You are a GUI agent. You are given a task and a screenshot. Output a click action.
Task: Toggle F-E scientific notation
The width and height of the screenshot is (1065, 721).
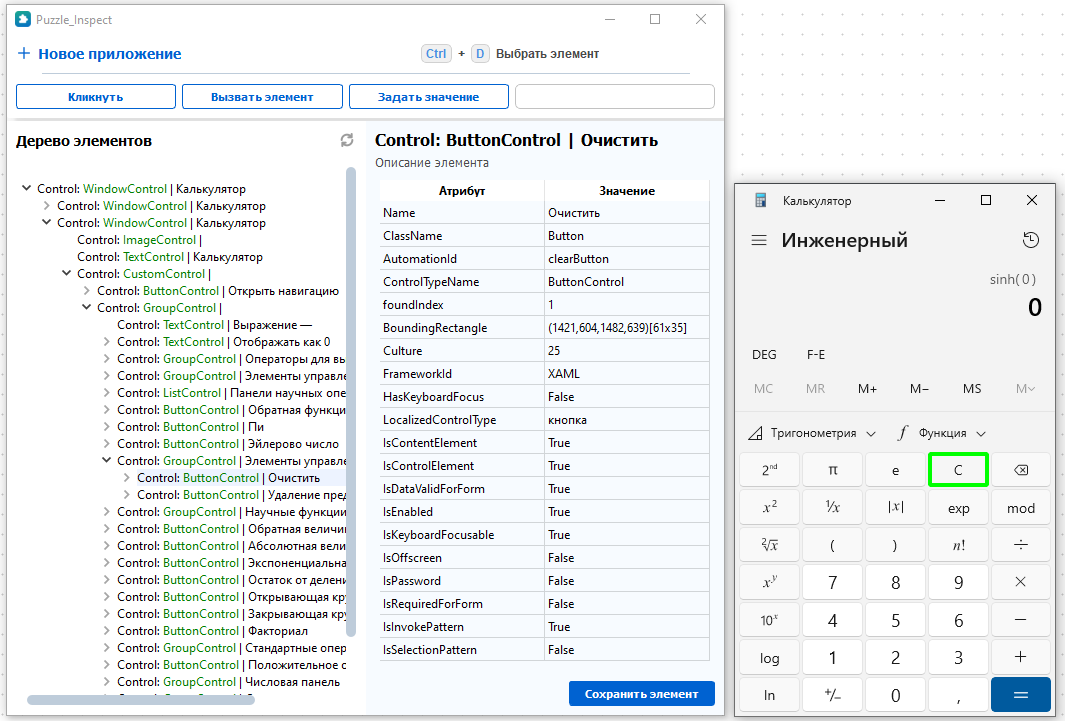coord(816,354)
